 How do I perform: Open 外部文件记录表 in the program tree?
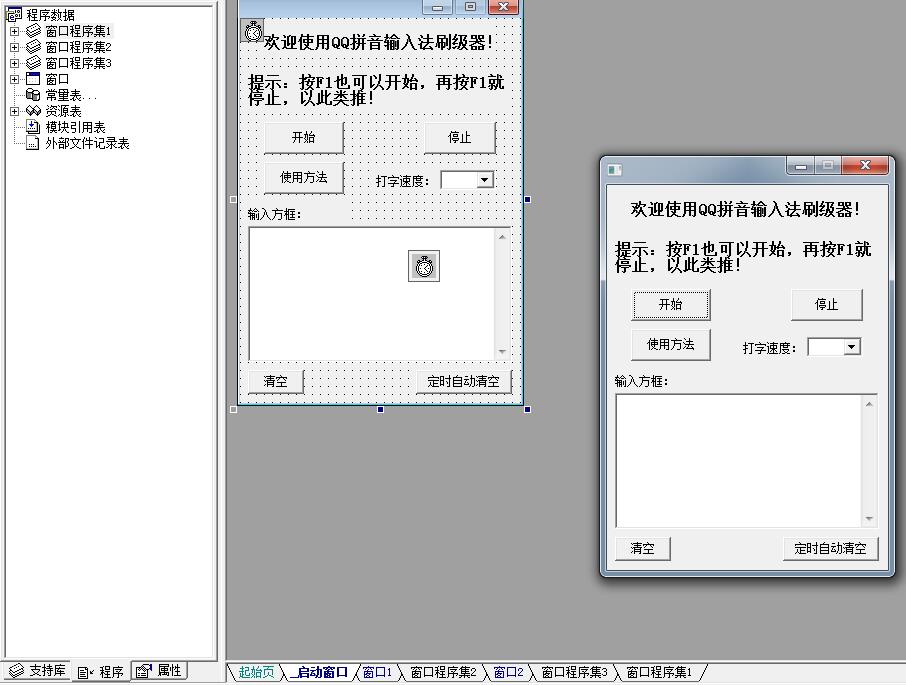click(x=87, y=143)
